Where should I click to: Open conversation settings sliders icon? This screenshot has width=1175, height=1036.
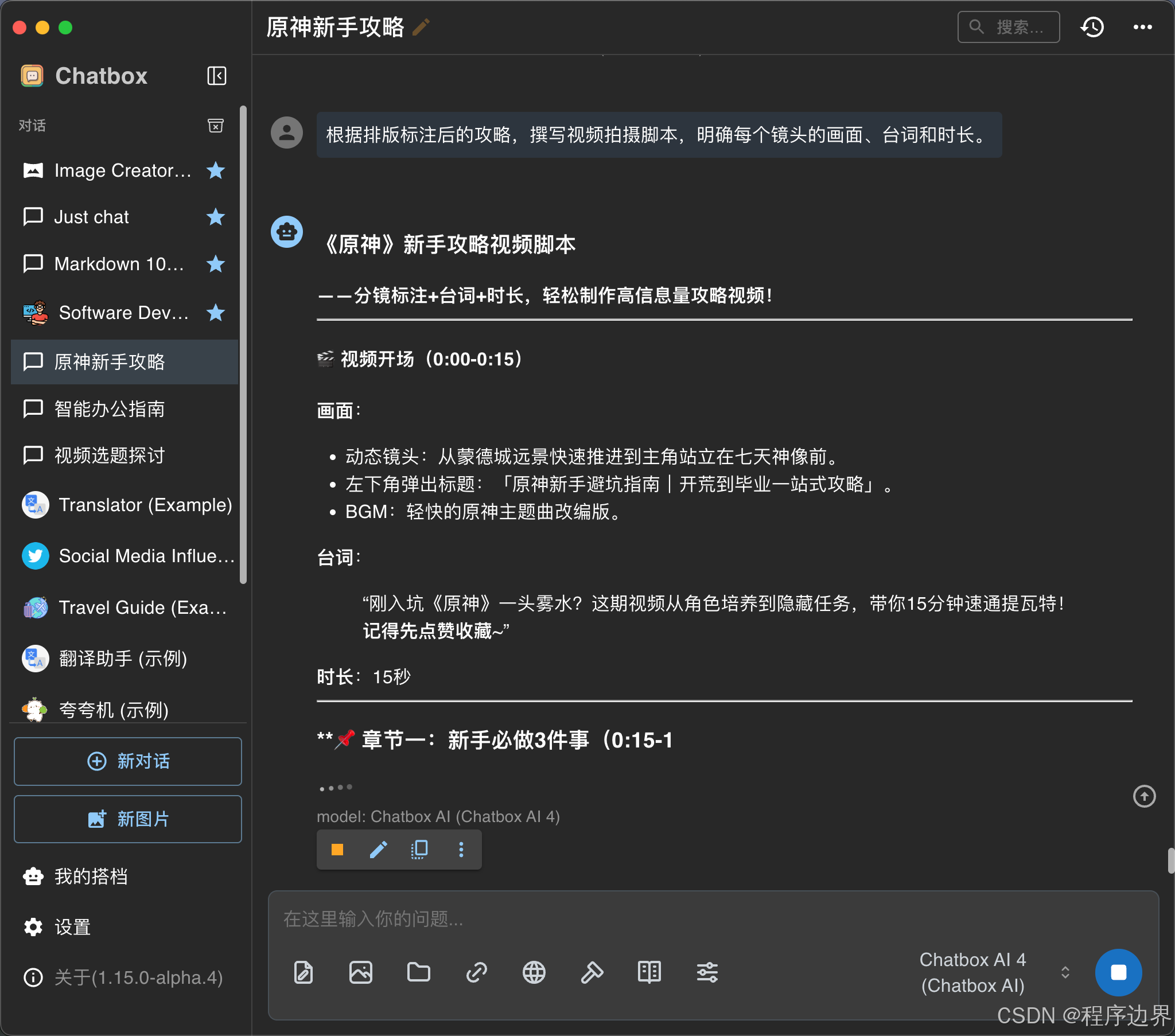[x=707, y=973]
